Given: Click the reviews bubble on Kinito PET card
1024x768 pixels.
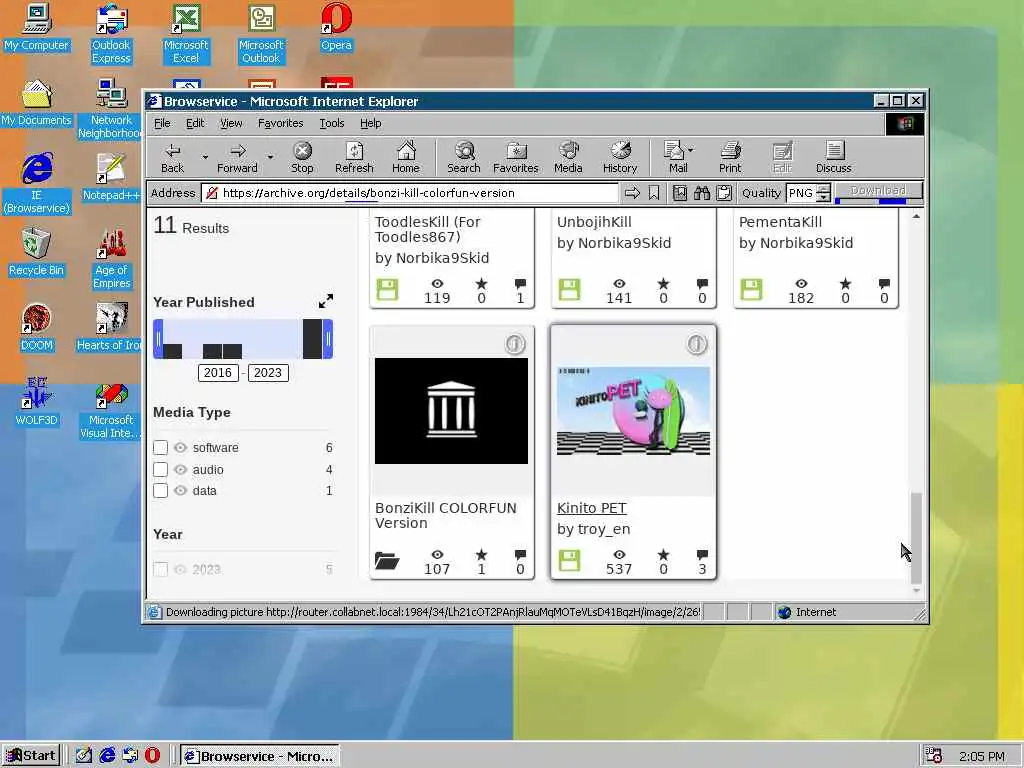Looking at the screenshot, I should click(702, 554).
